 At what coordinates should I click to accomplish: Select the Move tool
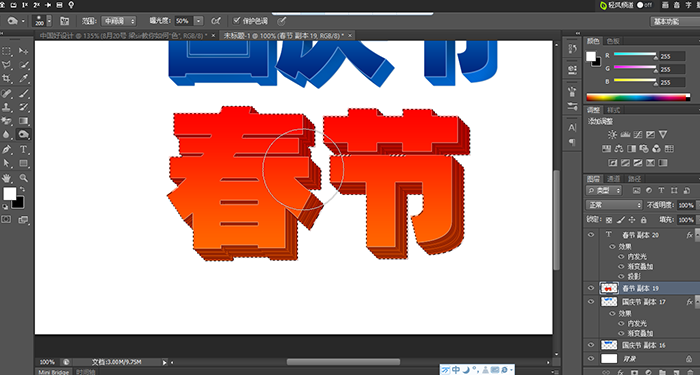pyautogui.click(x=23, y=51)
